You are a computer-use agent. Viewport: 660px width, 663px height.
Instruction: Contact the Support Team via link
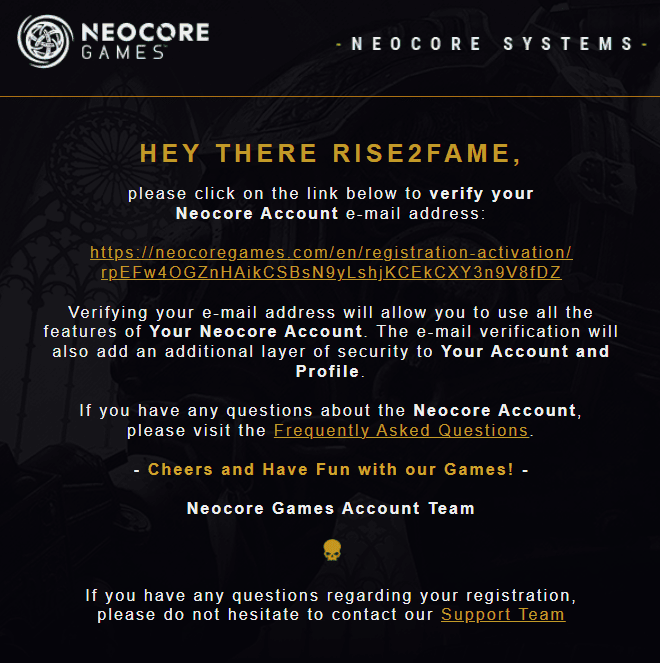pyautogui.click(x=502, y=614)
